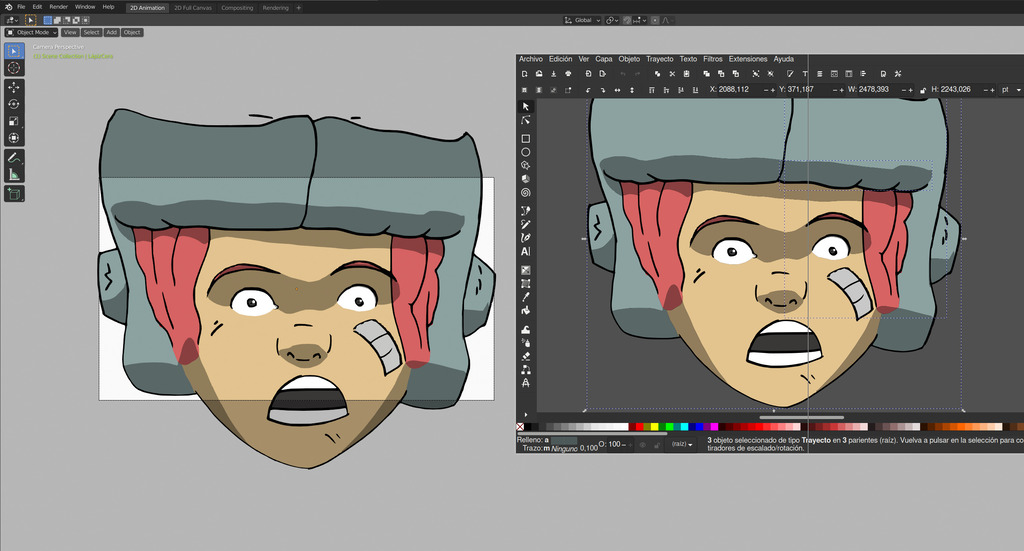The height and width of the screenshot is (551, 1024).
Task: Enable Blender's subtract selection mode
Action: tap(67, 20)
